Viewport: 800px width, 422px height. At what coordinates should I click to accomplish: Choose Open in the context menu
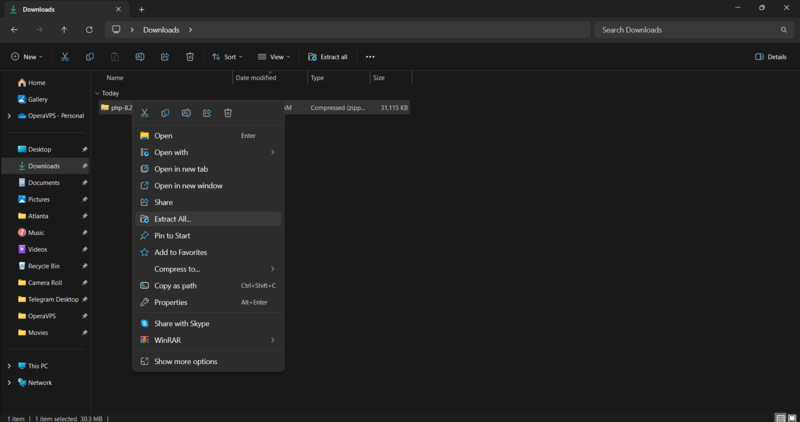point(208,136)
